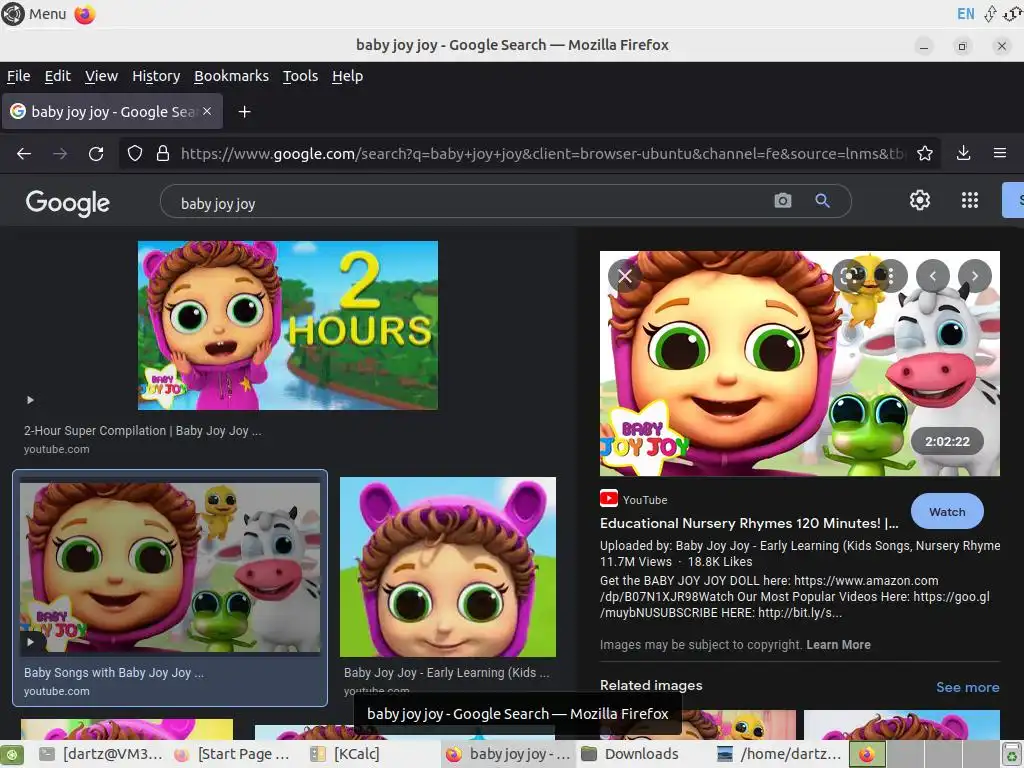1024x768 pixels.
Task: Open Firefox hamburger application menu
Action: coord(1000,153)
